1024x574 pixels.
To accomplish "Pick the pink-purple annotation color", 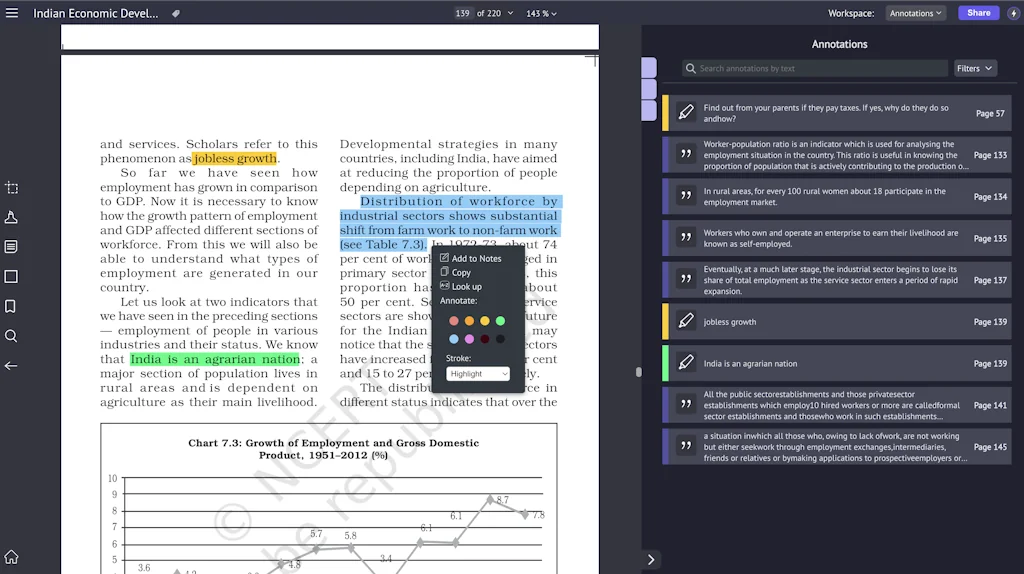I will (x=469, y=339).
